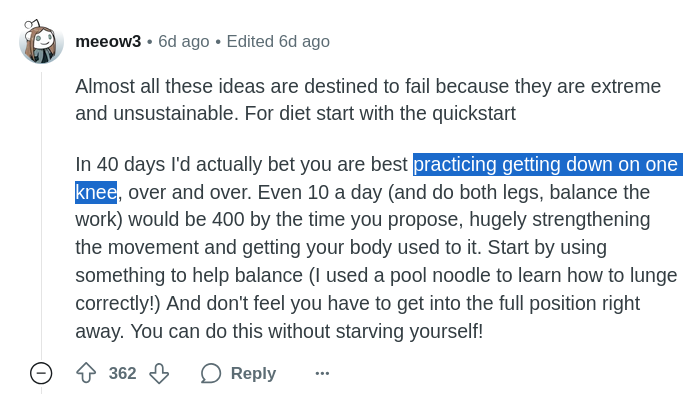The height and width of the screenshot is (394, 699).
Task: Open the three-dot more options menu
Action: coord(322,373)
